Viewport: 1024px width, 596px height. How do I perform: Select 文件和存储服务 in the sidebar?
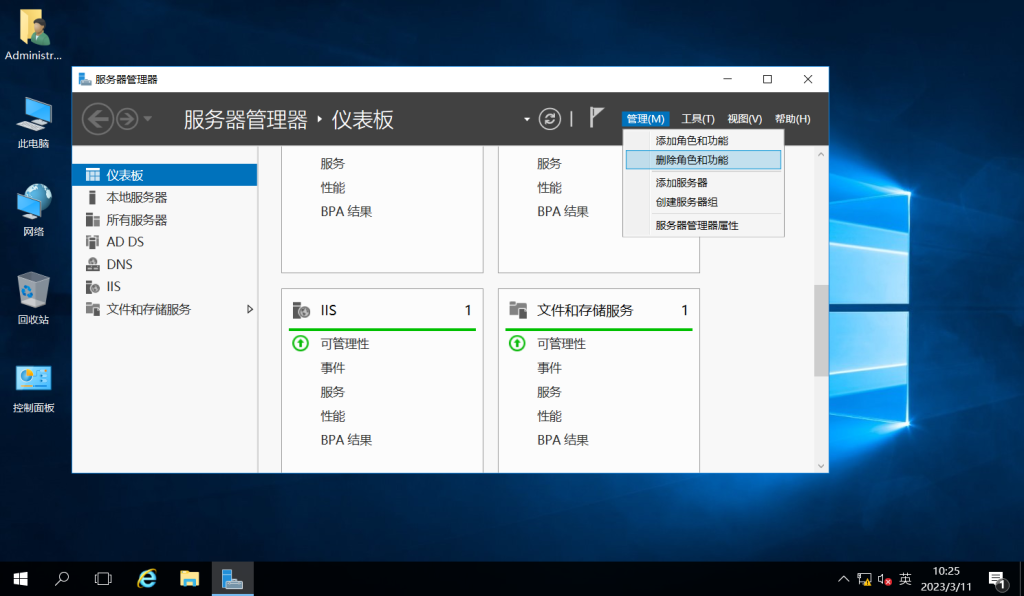pos(165,309)
